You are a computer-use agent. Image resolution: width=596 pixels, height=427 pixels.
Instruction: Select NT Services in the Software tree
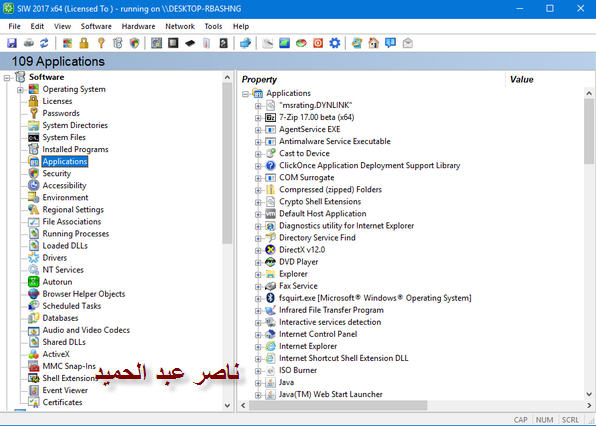[63, 270]
